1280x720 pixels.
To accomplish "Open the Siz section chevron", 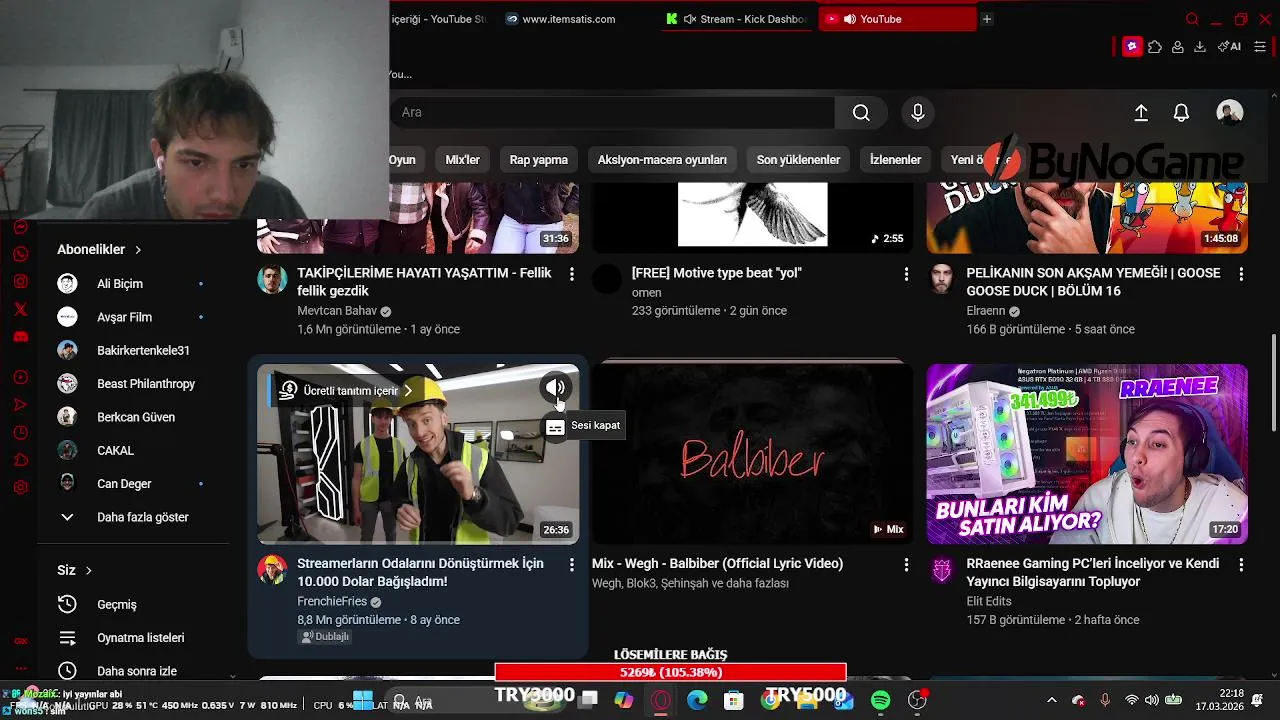I will coord(88,570).
